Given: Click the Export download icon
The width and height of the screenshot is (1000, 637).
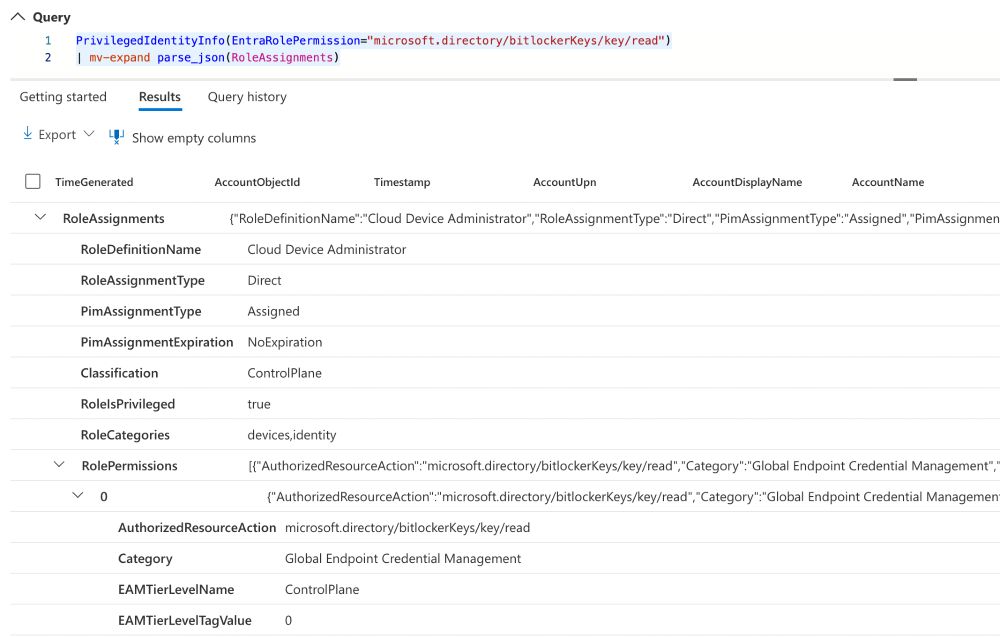Looking at the screenshot, I should [x=27, y=133].
